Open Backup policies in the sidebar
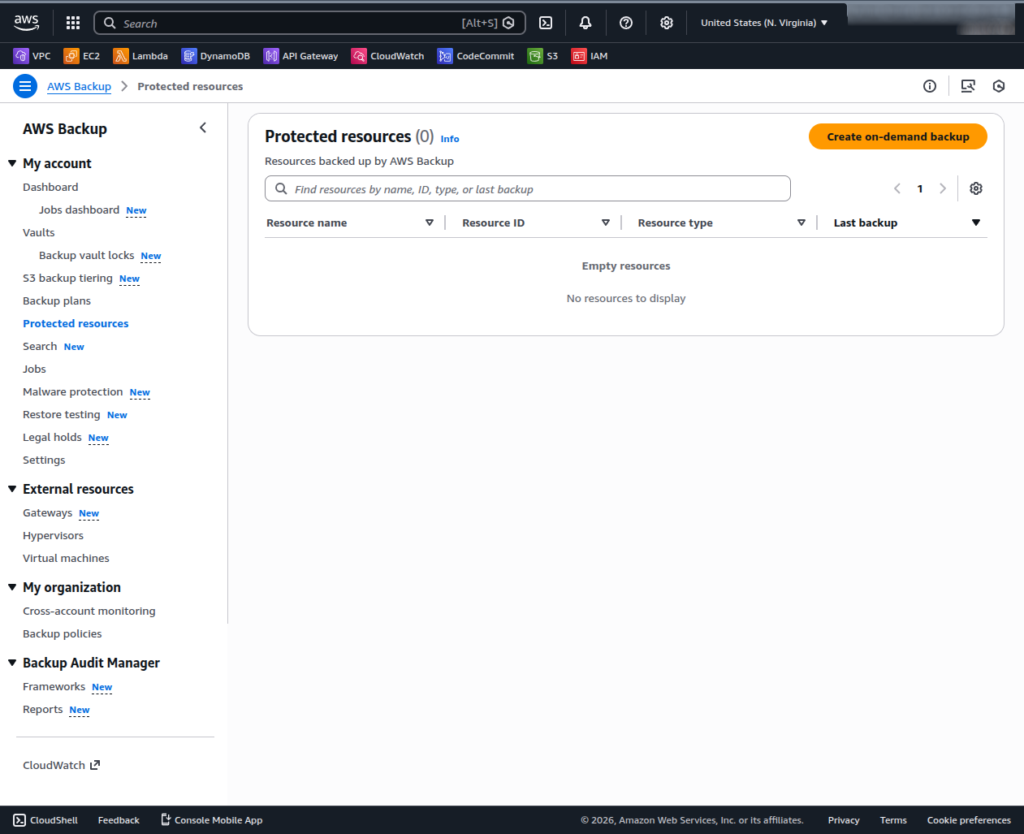This screenshot has height=834, width=1024. coord(62,634)
